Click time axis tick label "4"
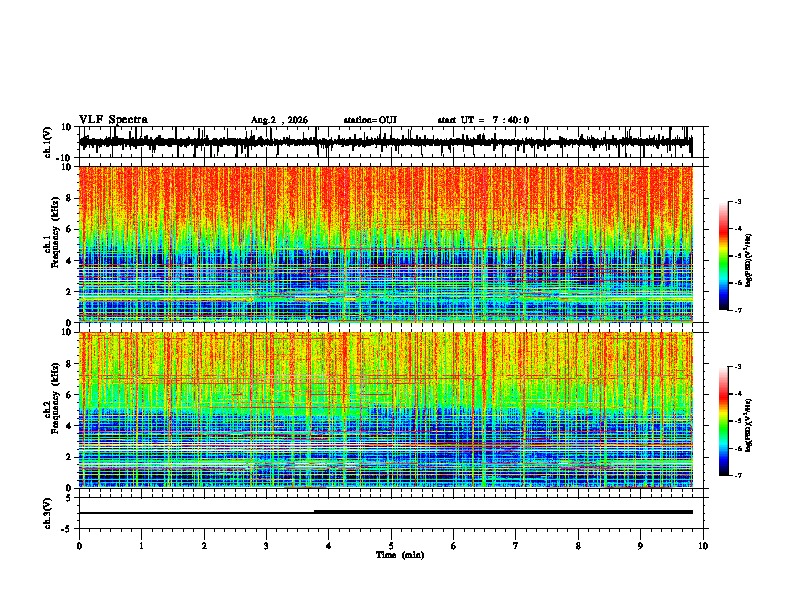792x612 pixels. (x=329, y=546)
